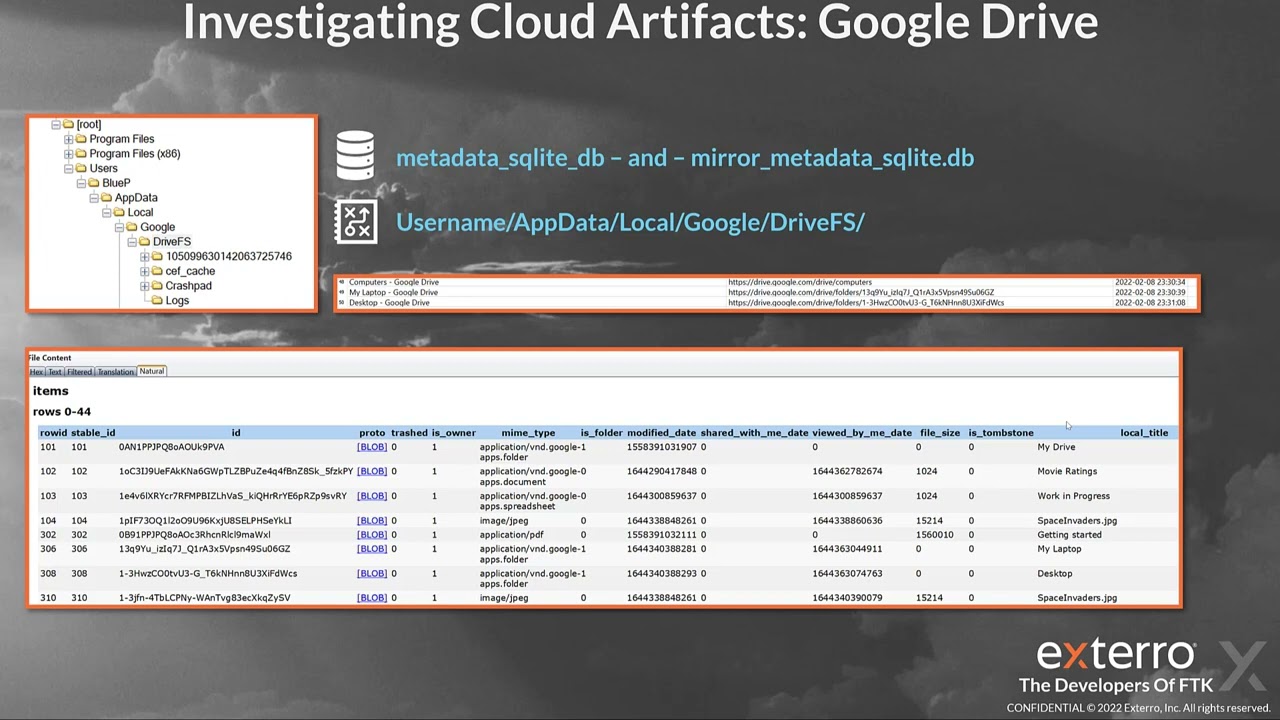Collapse the Users tree node

(x=68, y=169)
